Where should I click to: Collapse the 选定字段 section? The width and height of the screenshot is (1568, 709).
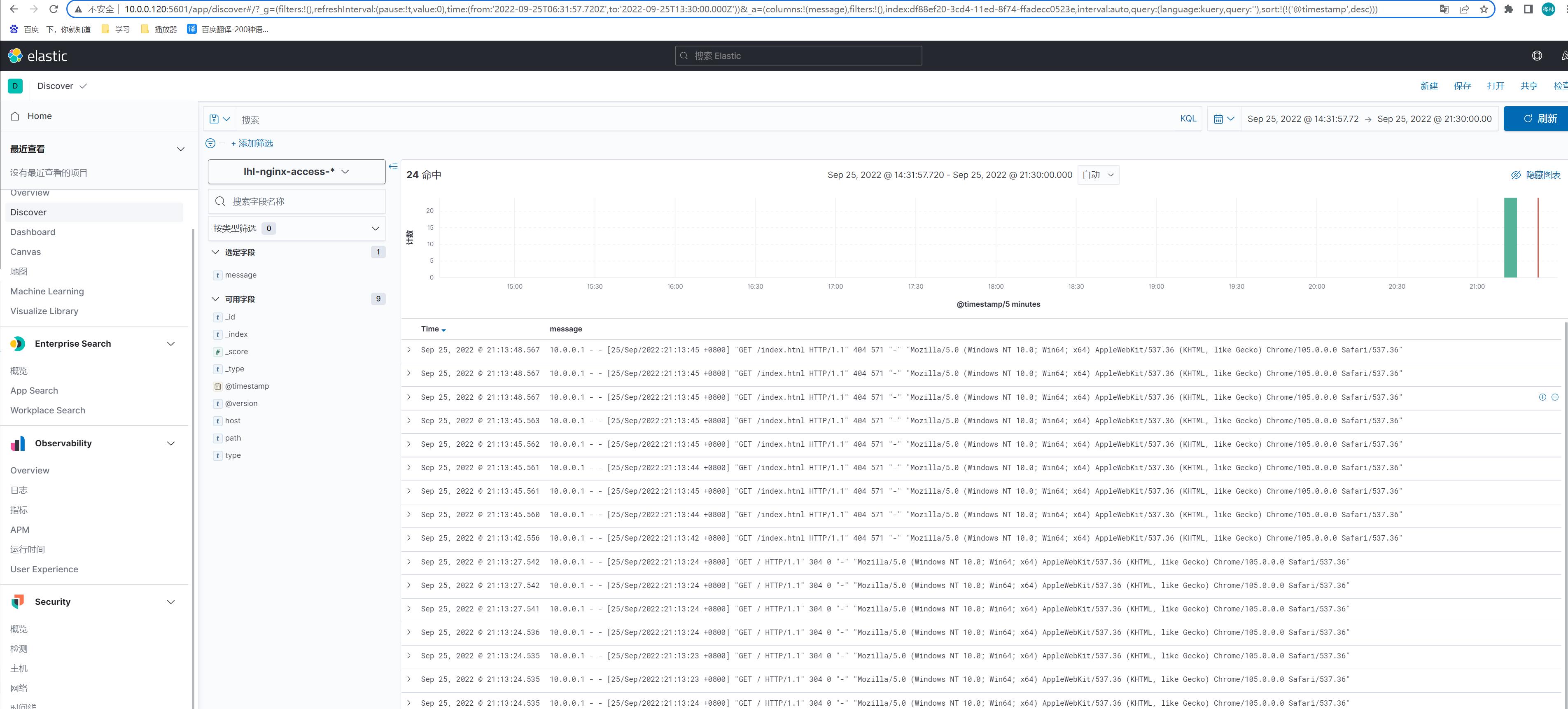click(215, 252)
